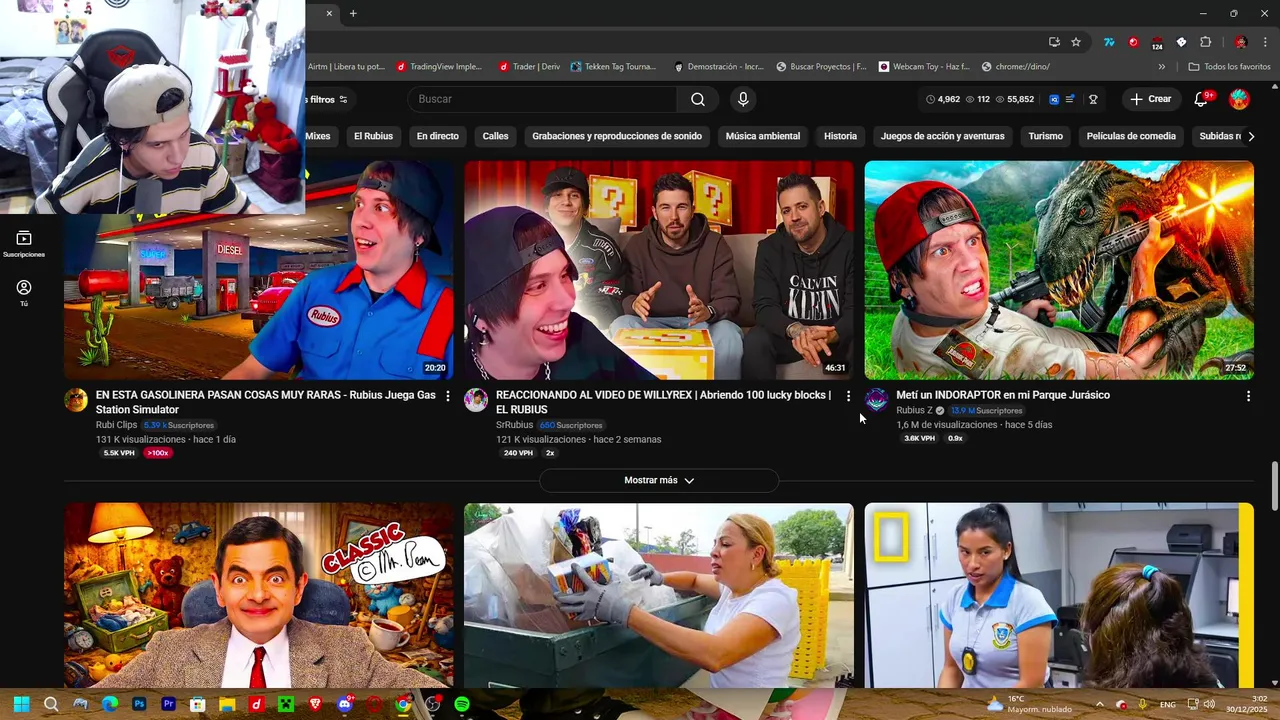Open the SrRubius channel name link

point(515,425)
